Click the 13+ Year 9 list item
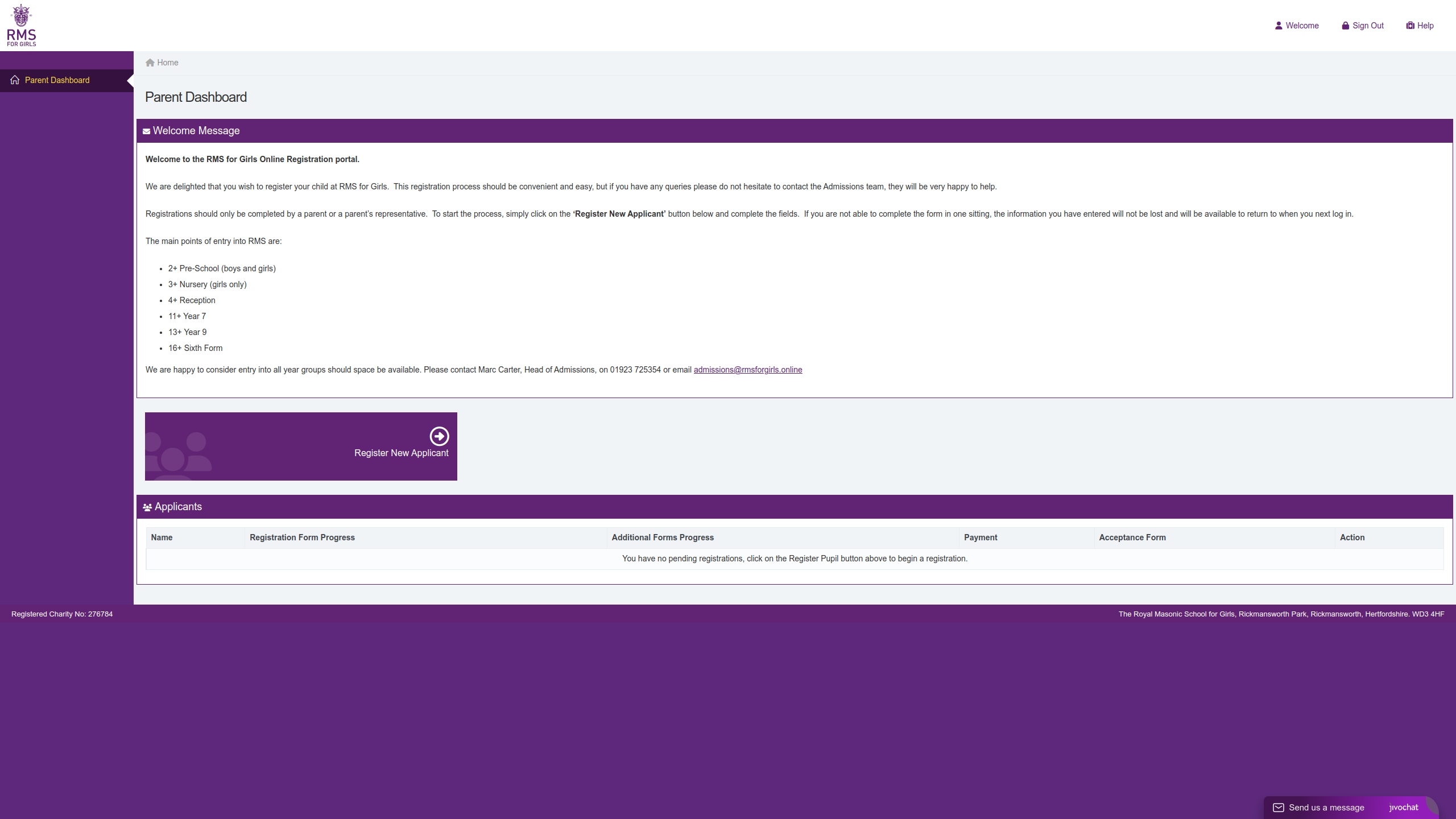The image size is (1456, 819). [x=187, y=332]
